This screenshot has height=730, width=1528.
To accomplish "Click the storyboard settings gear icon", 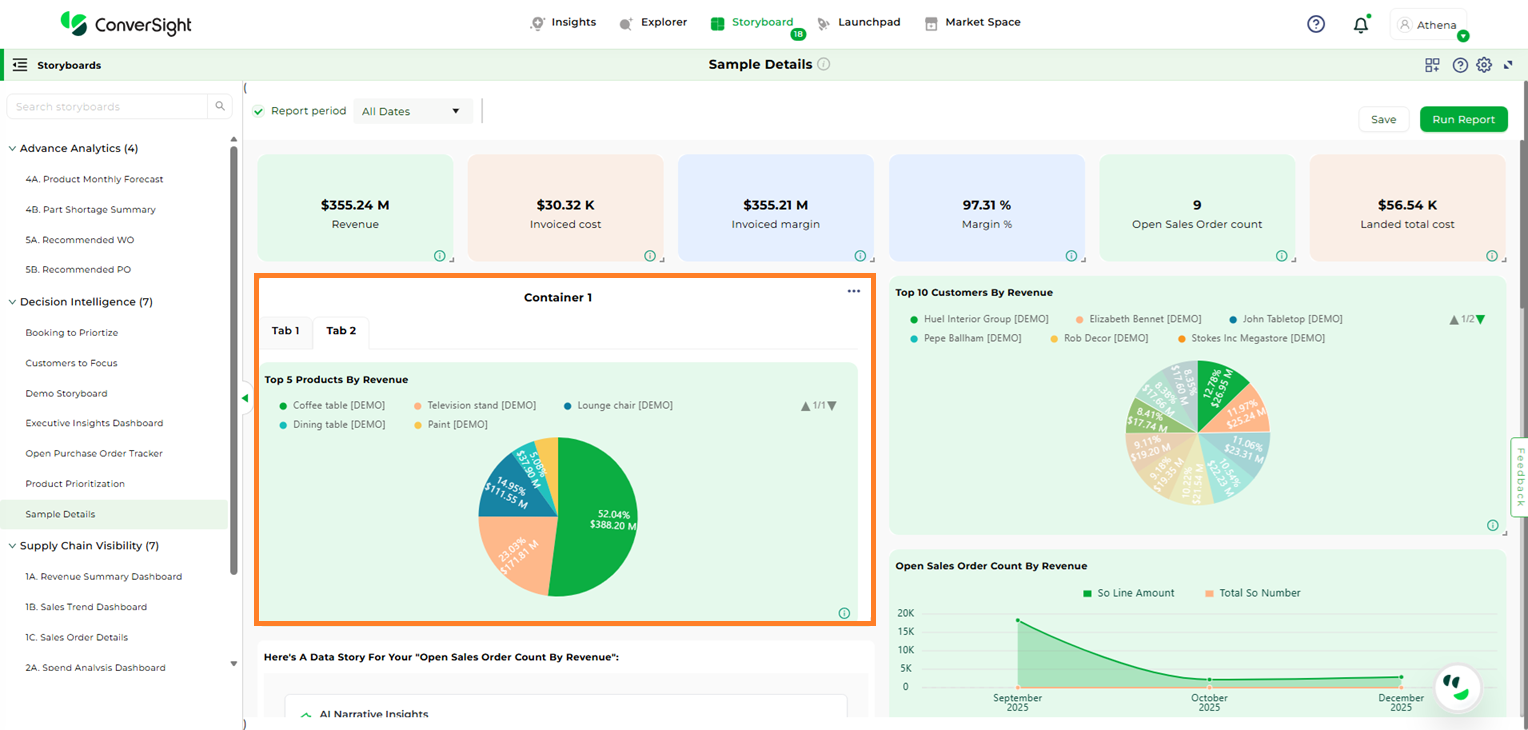I will coord(1484,65).
